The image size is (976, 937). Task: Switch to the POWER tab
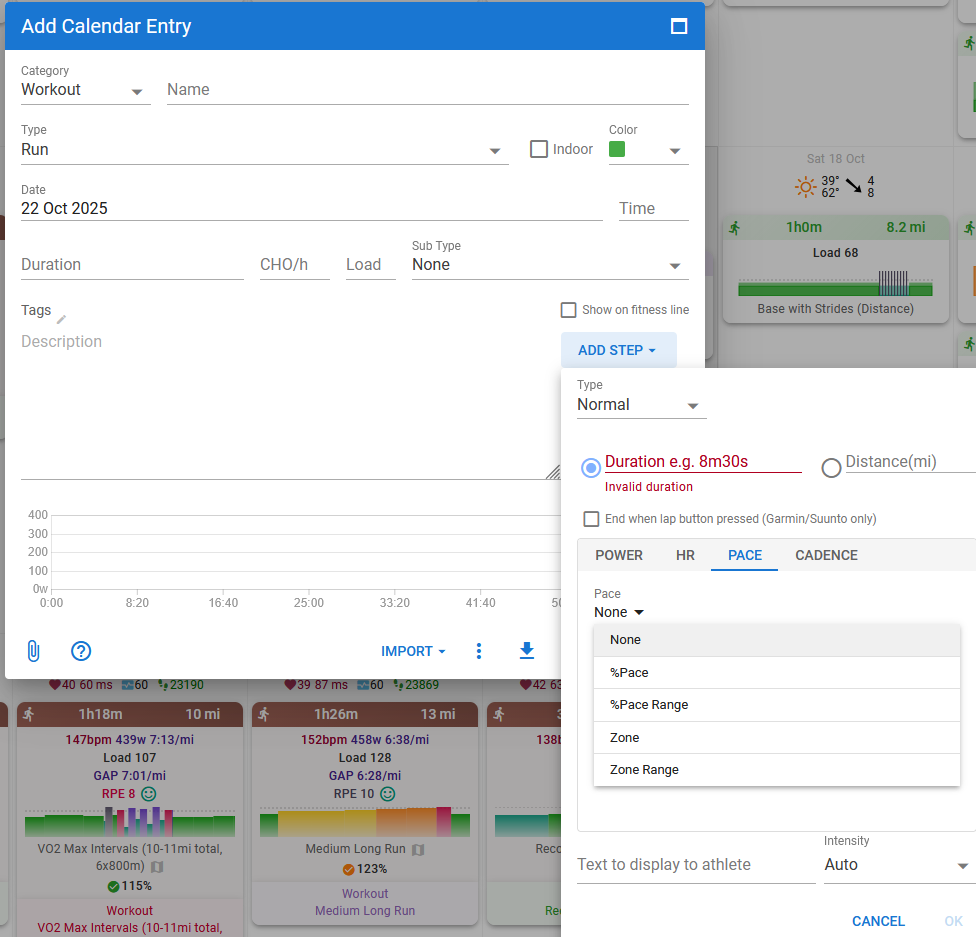point(619,555)
